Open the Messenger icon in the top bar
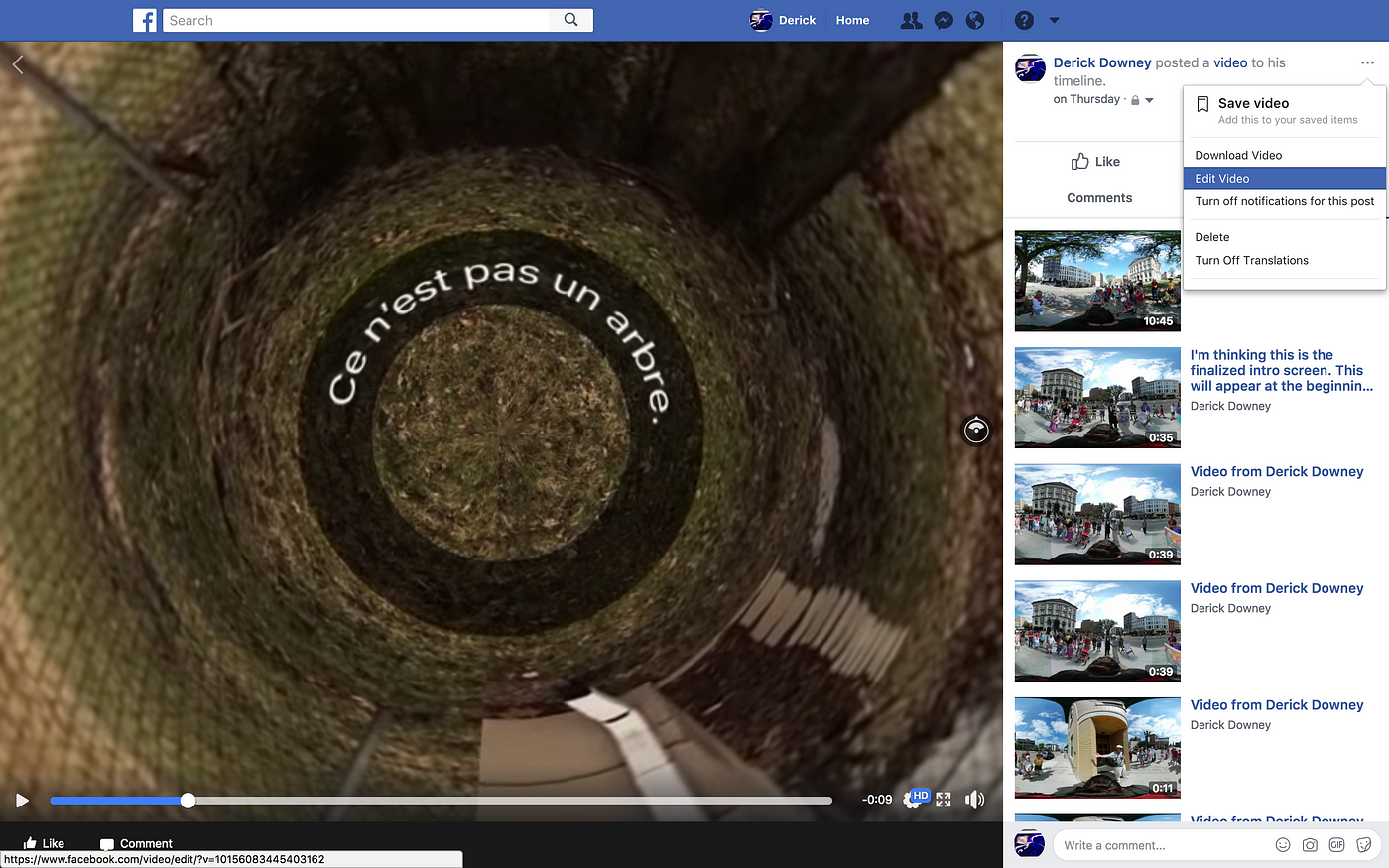Screen dimensions: 1389x868 (x=944, y=20)
